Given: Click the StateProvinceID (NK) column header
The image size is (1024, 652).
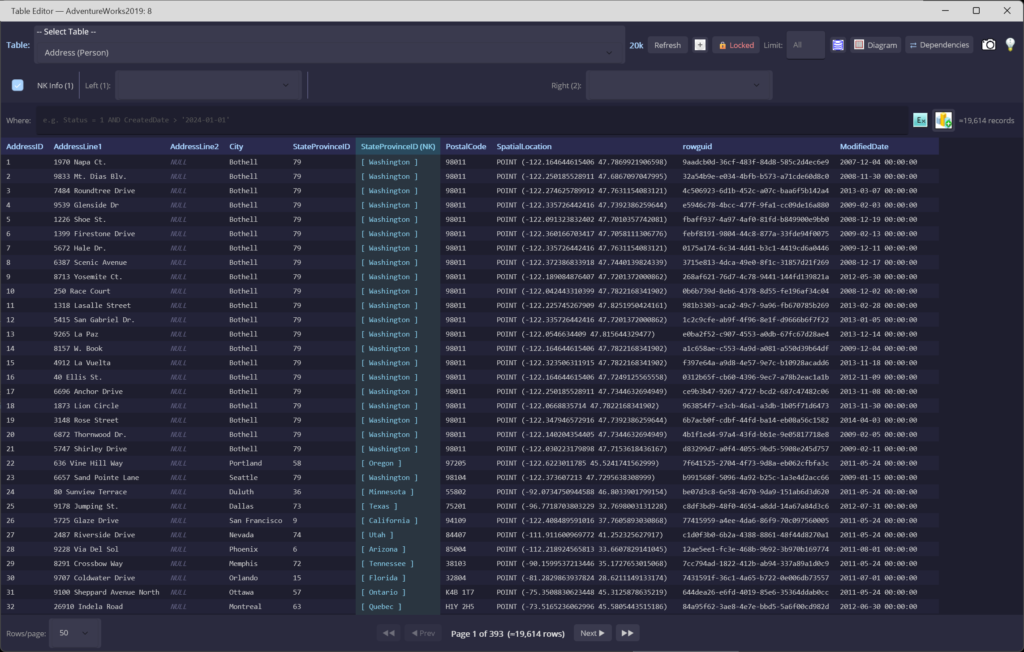Looking at the screenshot, I should 398,146.
